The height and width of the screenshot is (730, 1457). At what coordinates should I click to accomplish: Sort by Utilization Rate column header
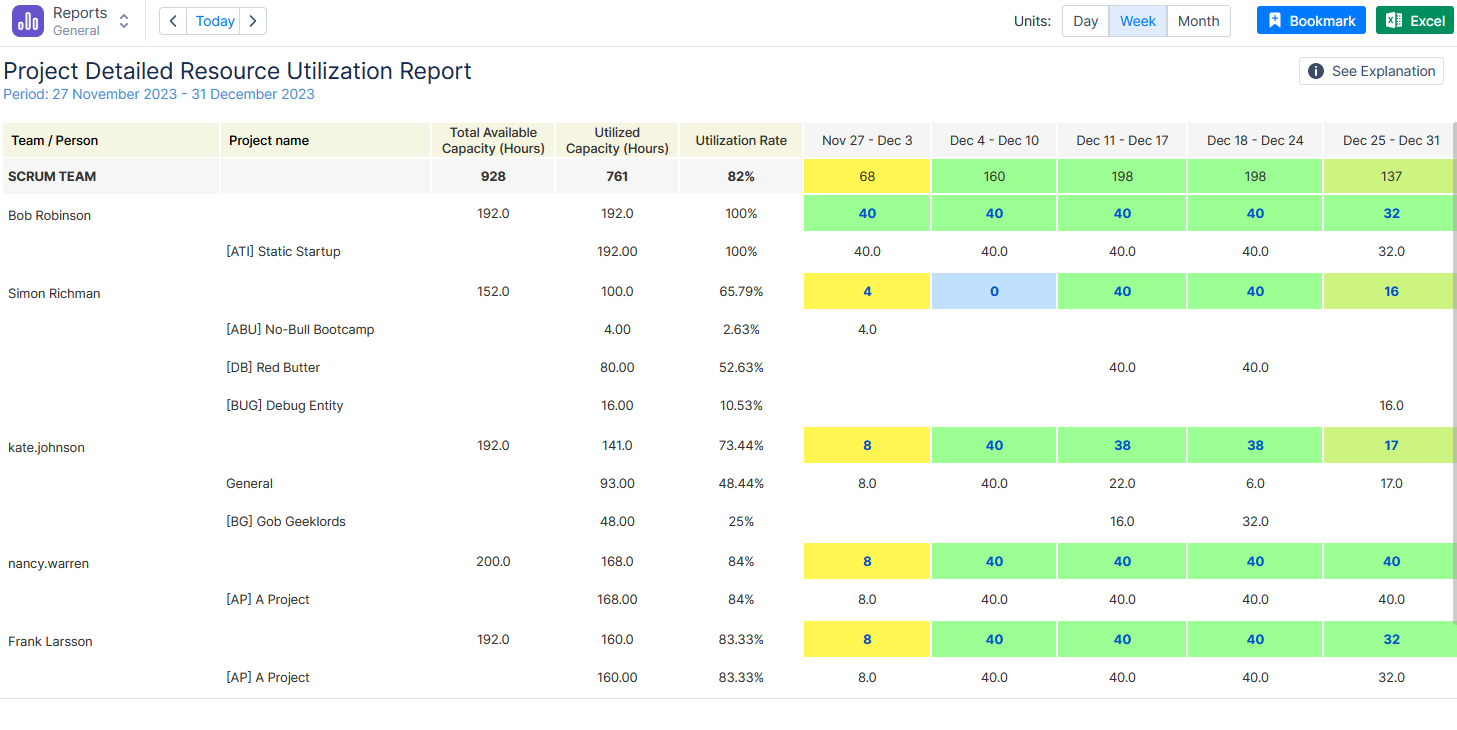pyautogui.click(x=741, y=141)
